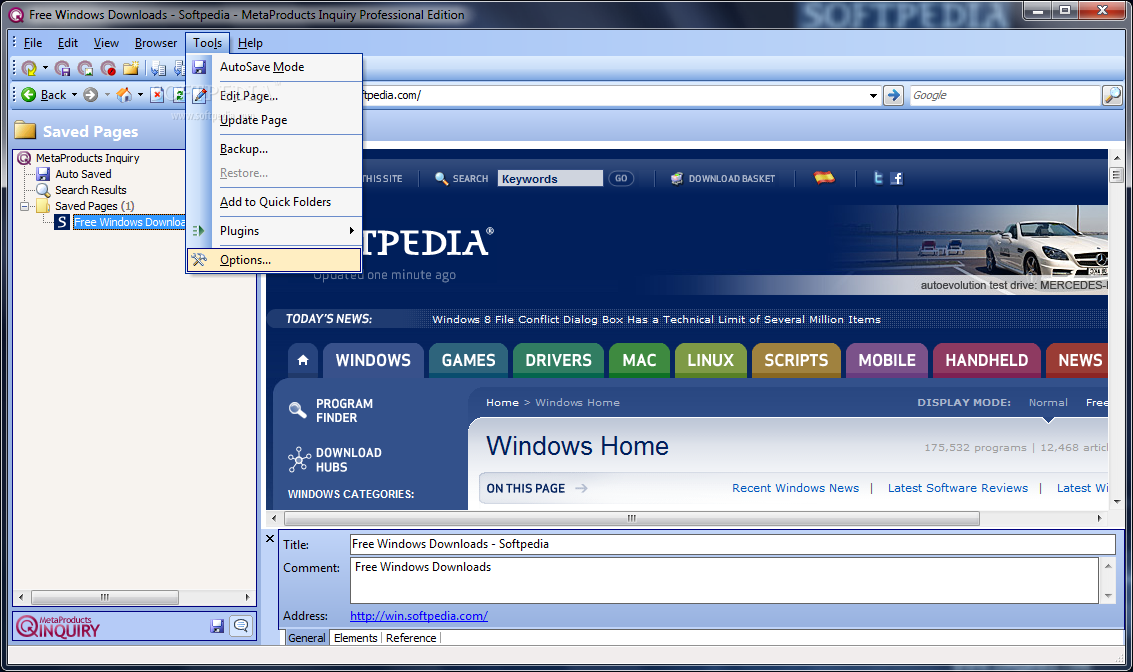Click Recent Windows News link

[x=796, y=488]
